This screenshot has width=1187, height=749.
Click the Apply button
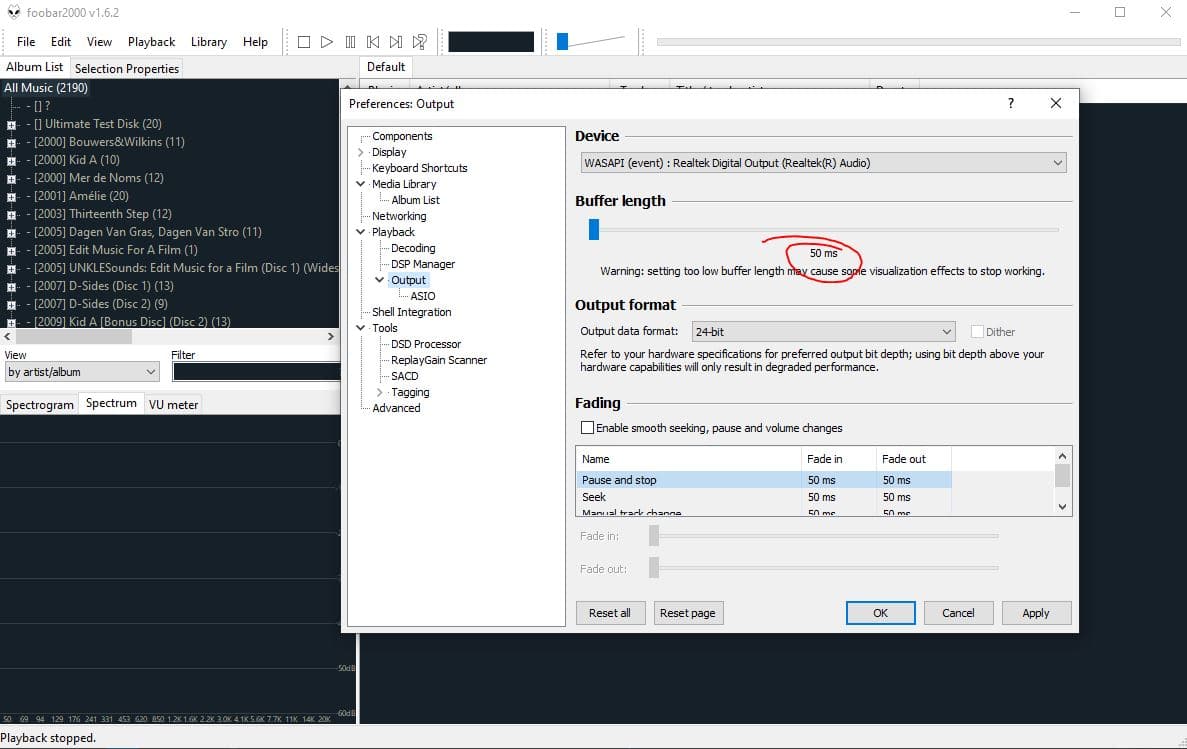[1036, 613]
